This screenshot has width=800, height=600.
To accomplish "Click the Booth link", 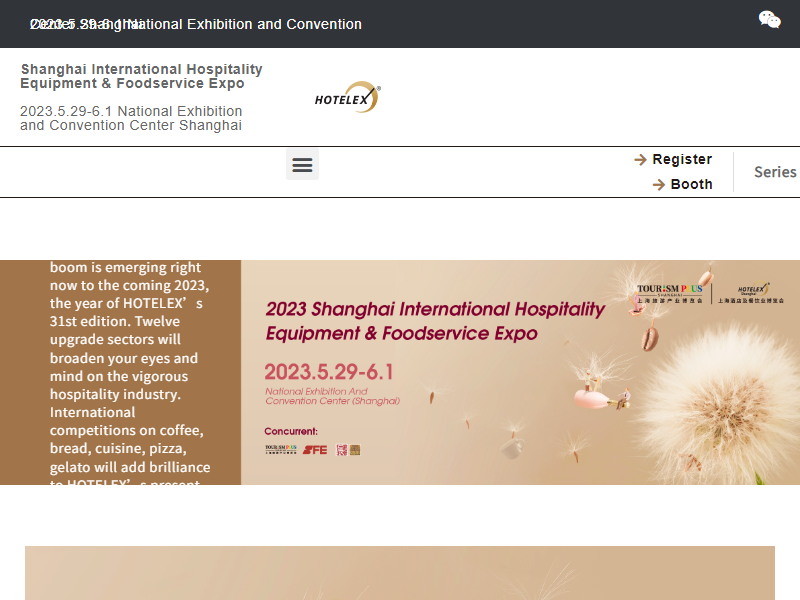I will (693, 184).
